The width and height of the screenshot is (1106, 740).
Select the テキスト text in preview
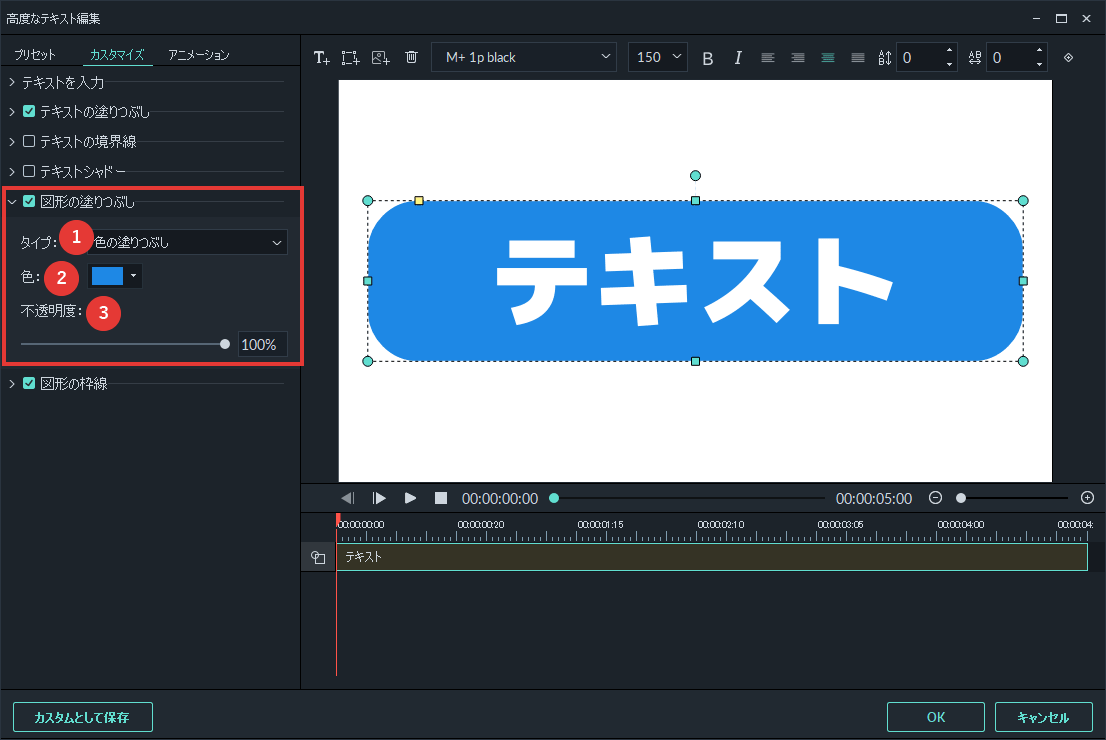pos(695,281)
